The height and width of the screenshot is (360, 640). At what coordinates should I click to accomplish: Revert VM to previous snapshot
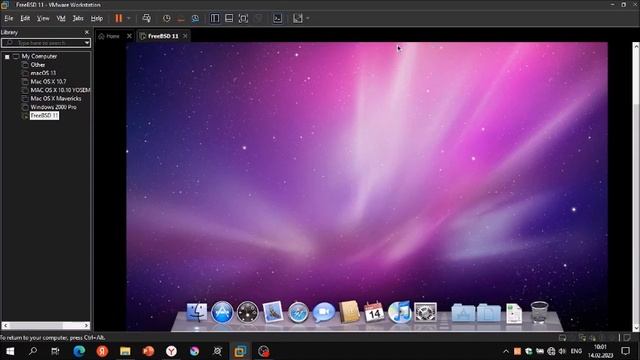point(181,18)
